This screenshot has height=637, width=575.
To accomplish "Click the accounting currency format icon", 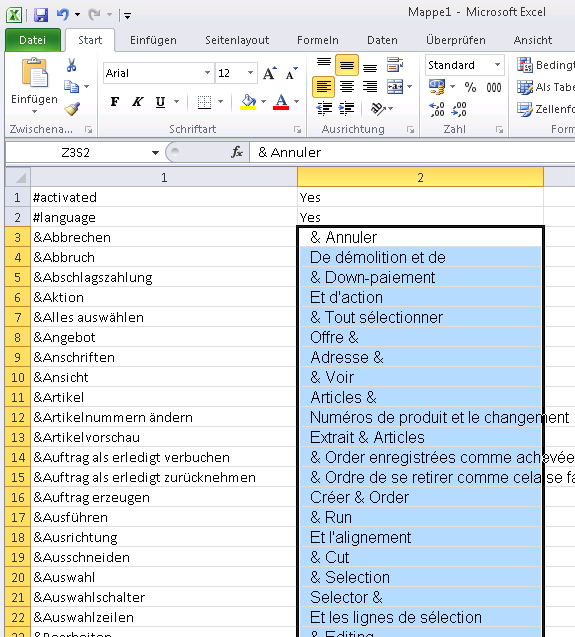I will [437, 87].
